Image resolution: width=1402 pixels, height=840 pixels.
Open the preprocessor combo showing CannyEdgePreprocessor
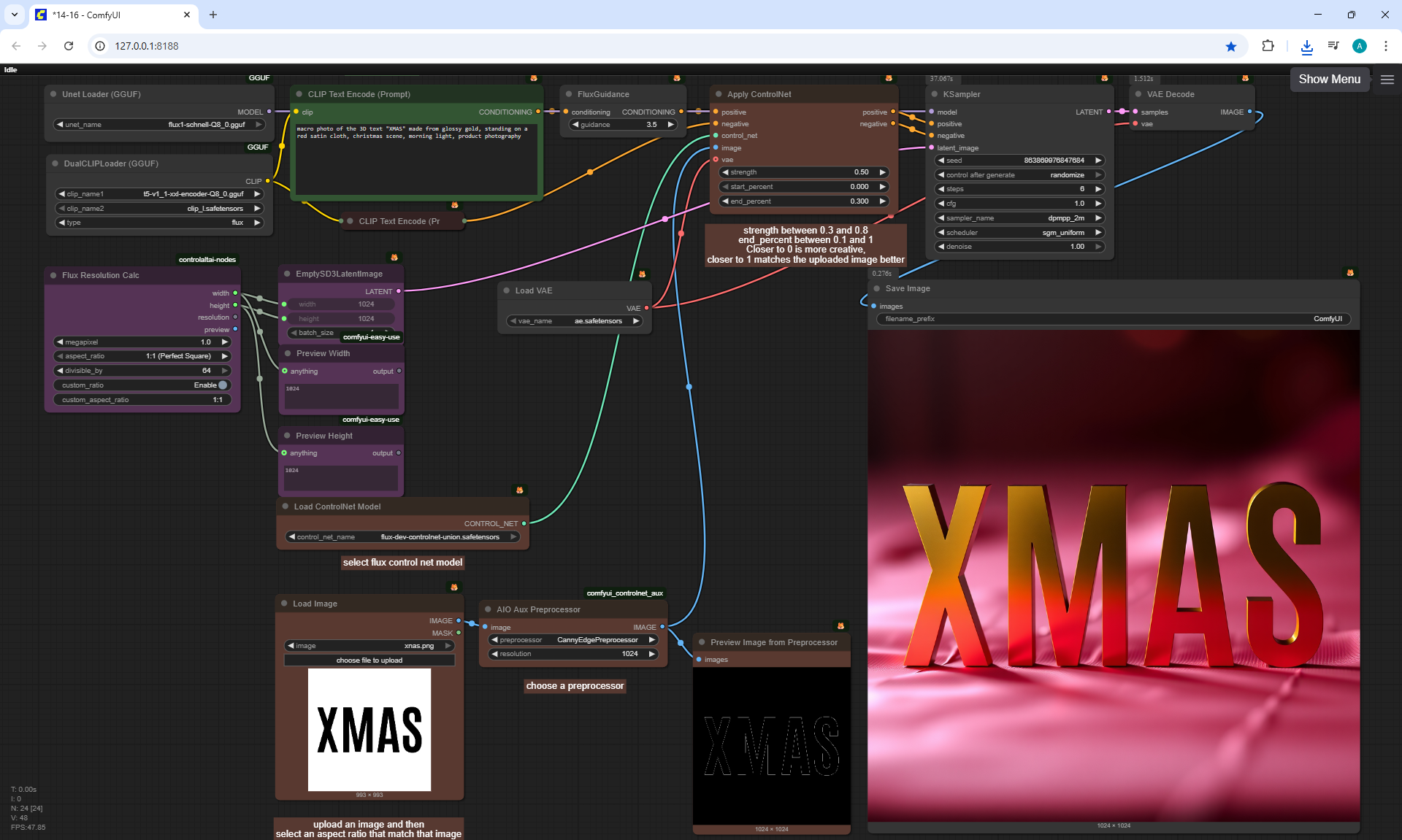click(x=573, y=640)
